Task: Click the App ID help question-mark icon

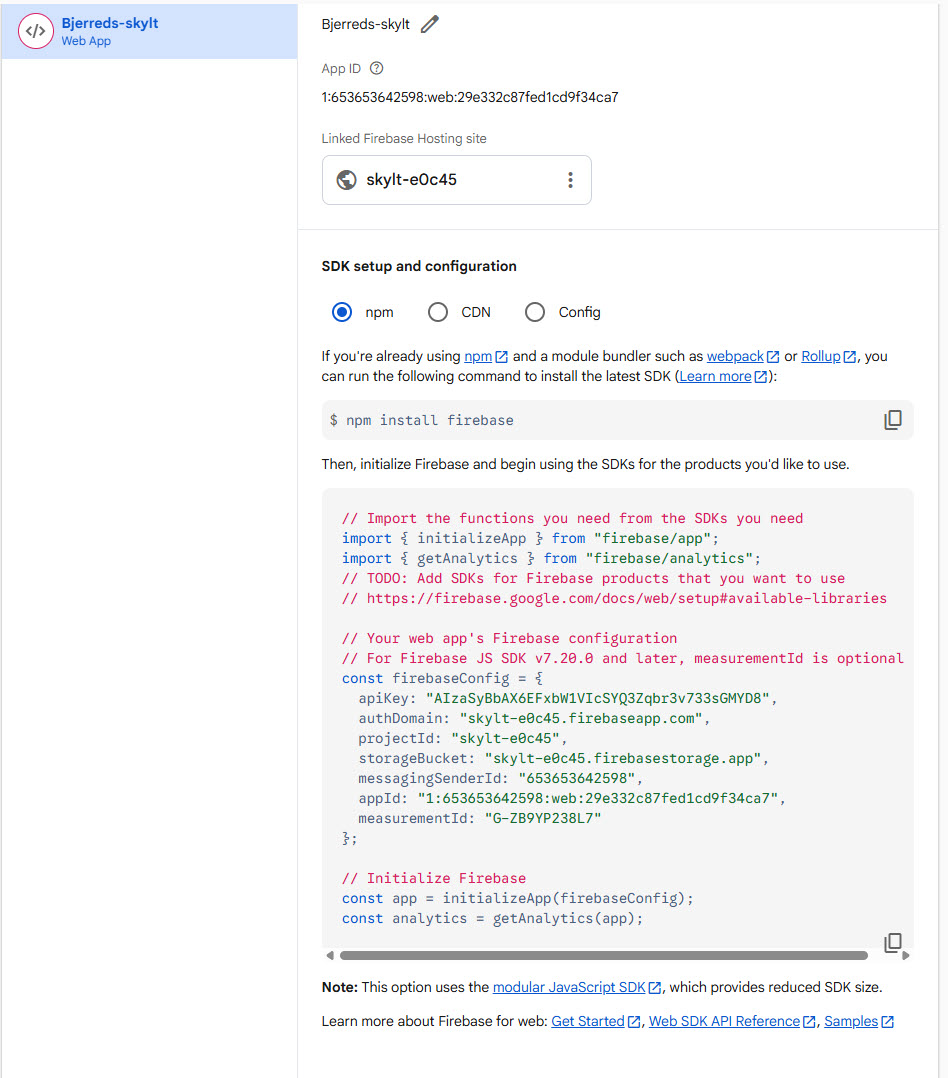Action: pyautogui.click(x=376, y=68)
